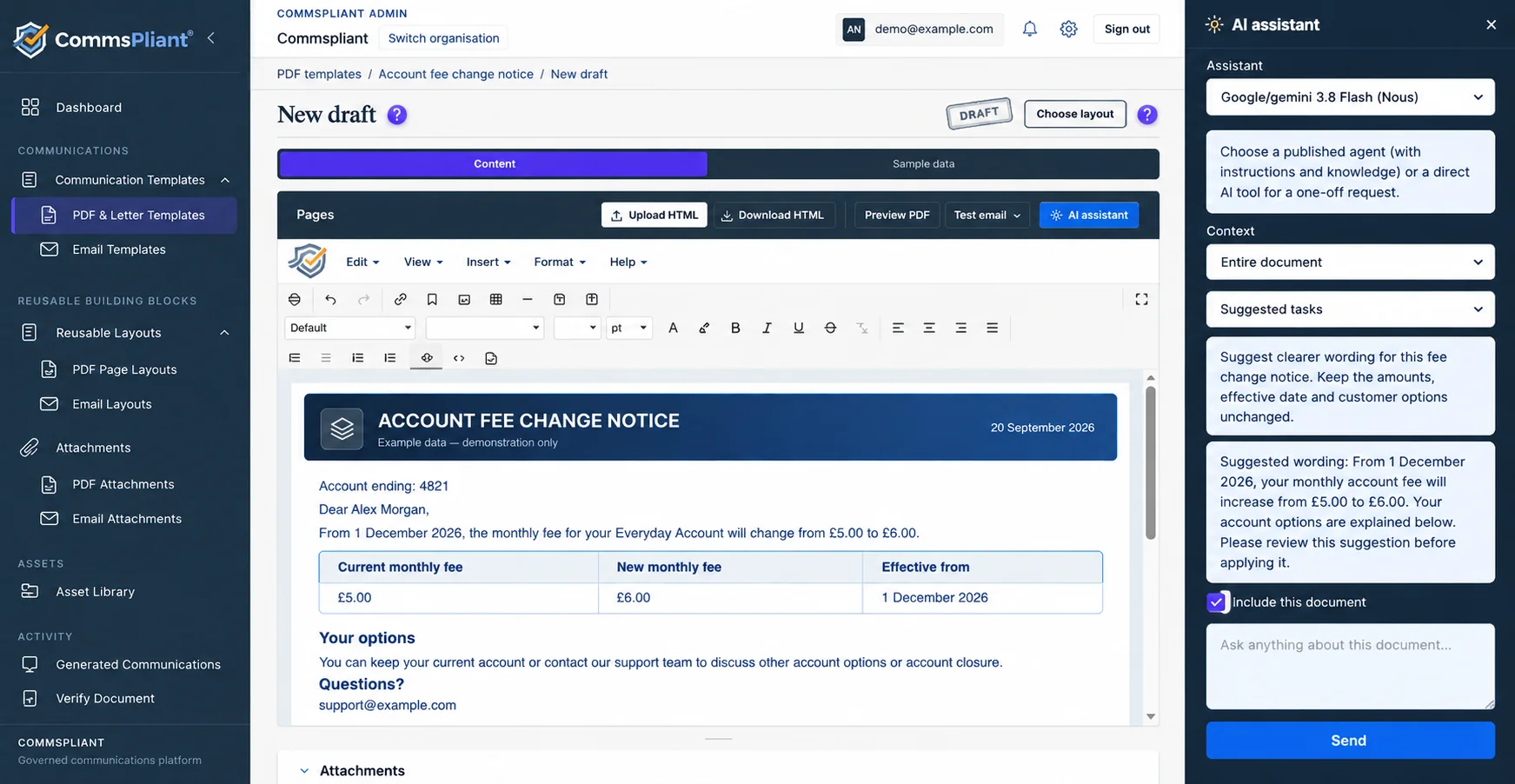
Task: Click help icon beside Choose layout button
Action: click(x=1147, y=114)
